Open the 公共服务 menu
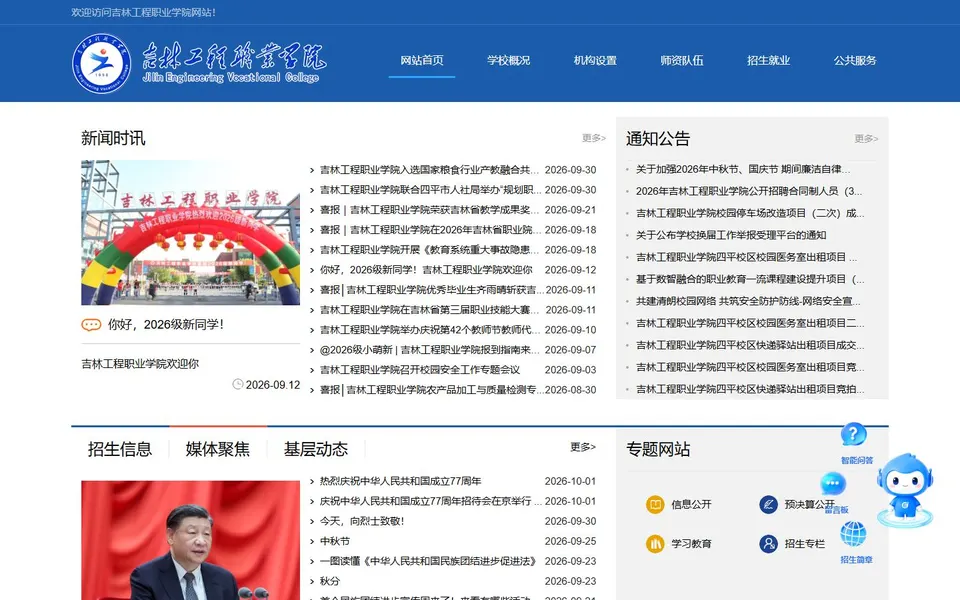 [x=855, y=60]
